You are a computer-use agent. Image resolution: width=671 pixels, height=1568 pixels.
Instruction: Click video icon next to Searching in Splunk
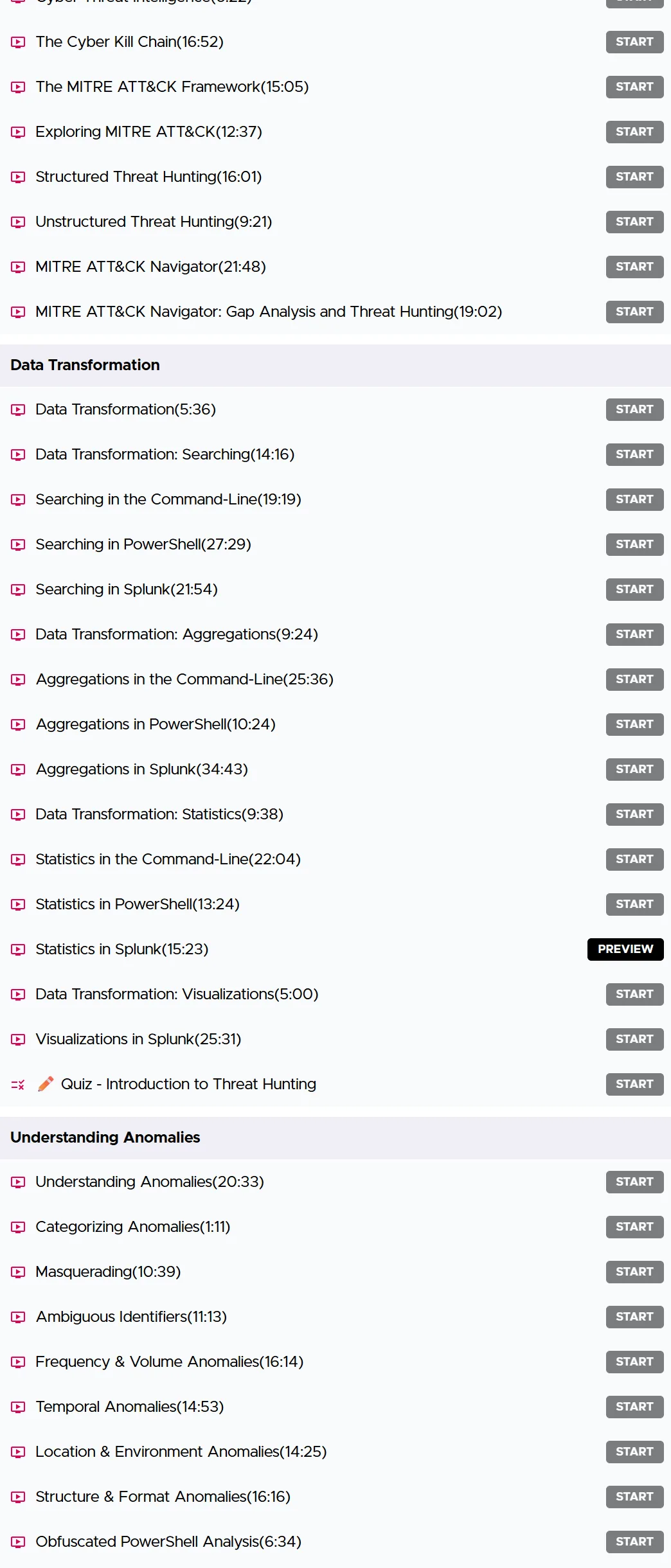point(18,590)
